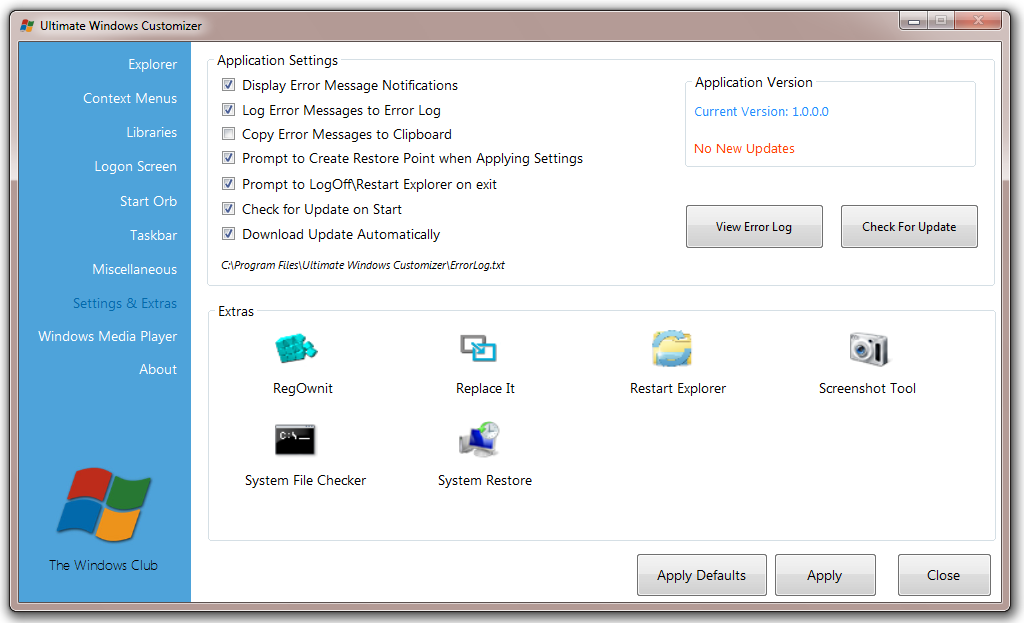Launch the Replace It icon

tap(479, 349)
